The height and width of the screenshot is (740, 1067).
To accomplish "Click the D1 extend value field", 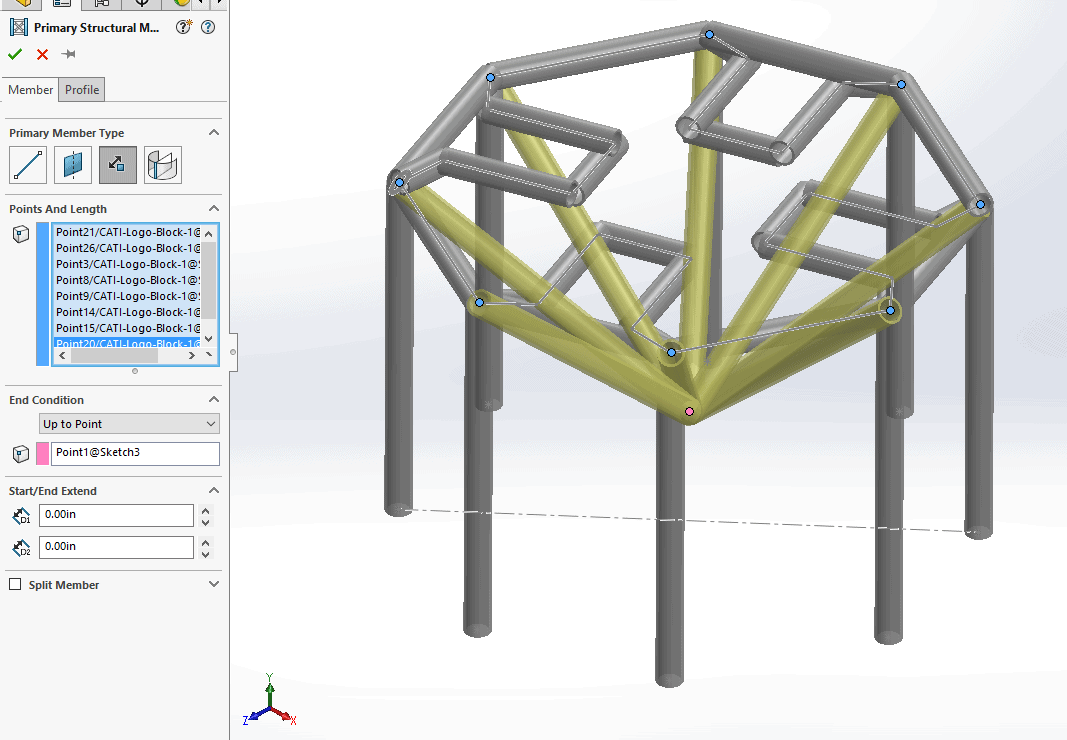I will [116, 515].
